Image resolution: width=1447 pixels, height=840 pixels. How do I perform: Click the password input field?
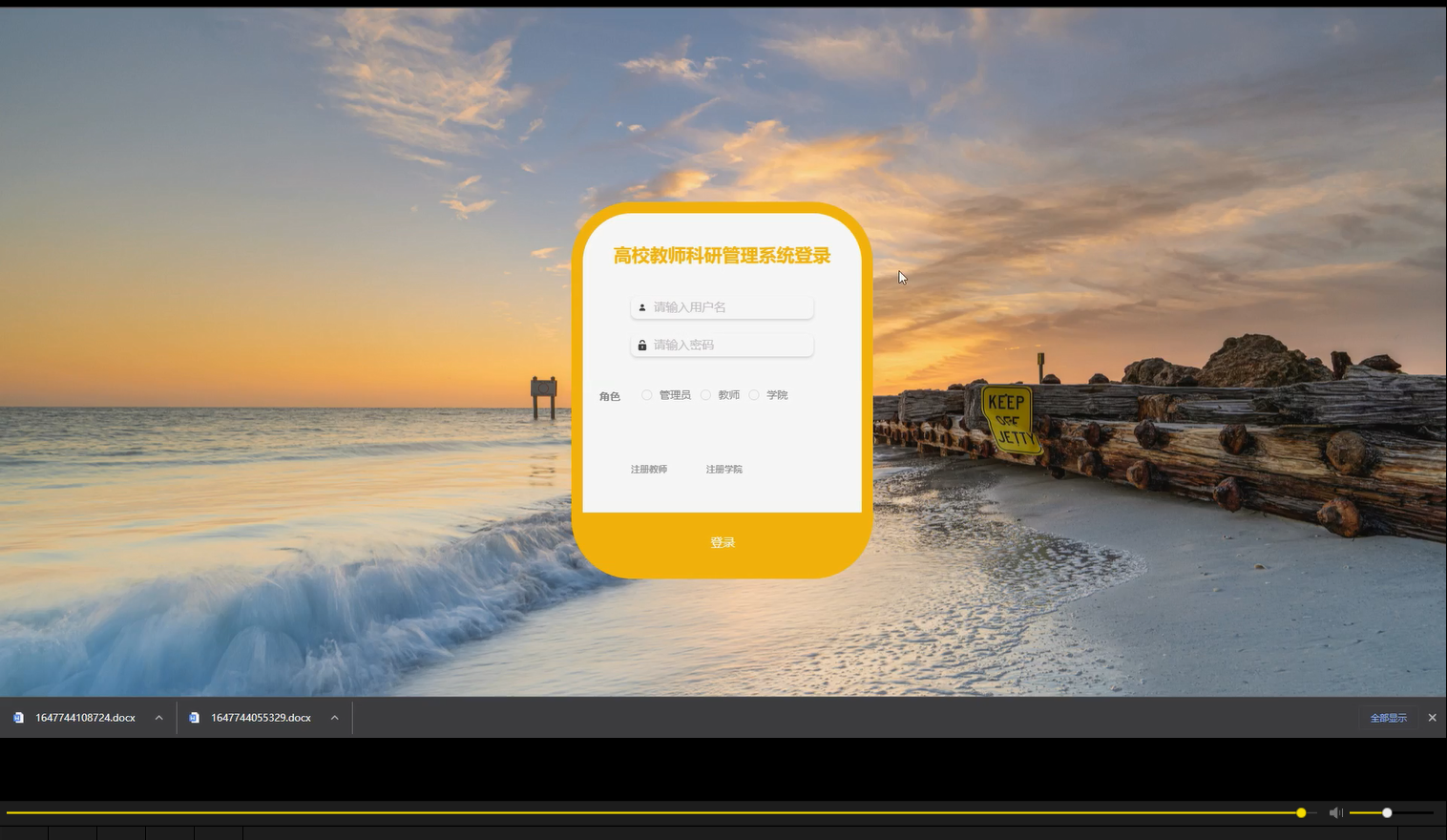723,345
